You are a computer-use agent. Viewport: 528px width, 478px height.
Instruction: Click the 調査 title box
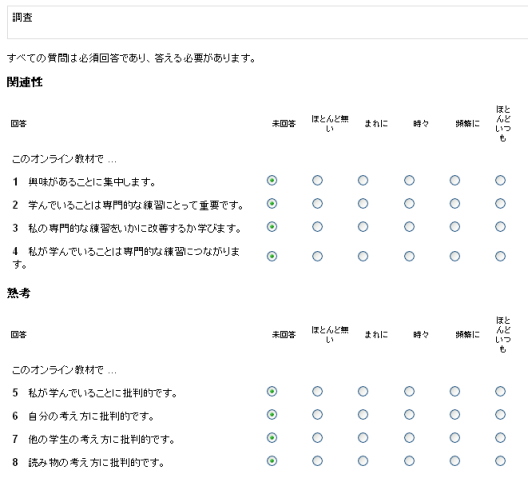point(268,22)
